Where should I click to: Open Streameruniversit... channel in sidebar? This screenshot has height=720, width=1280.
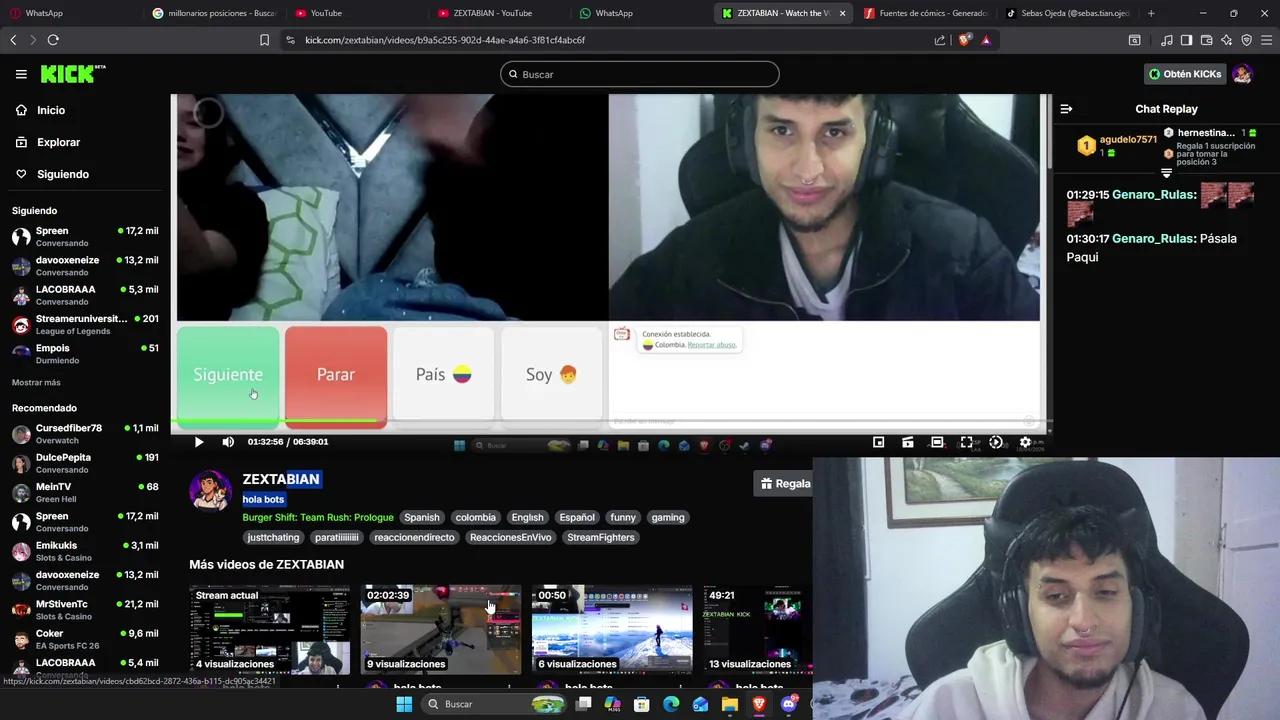[x=85, y=324]
